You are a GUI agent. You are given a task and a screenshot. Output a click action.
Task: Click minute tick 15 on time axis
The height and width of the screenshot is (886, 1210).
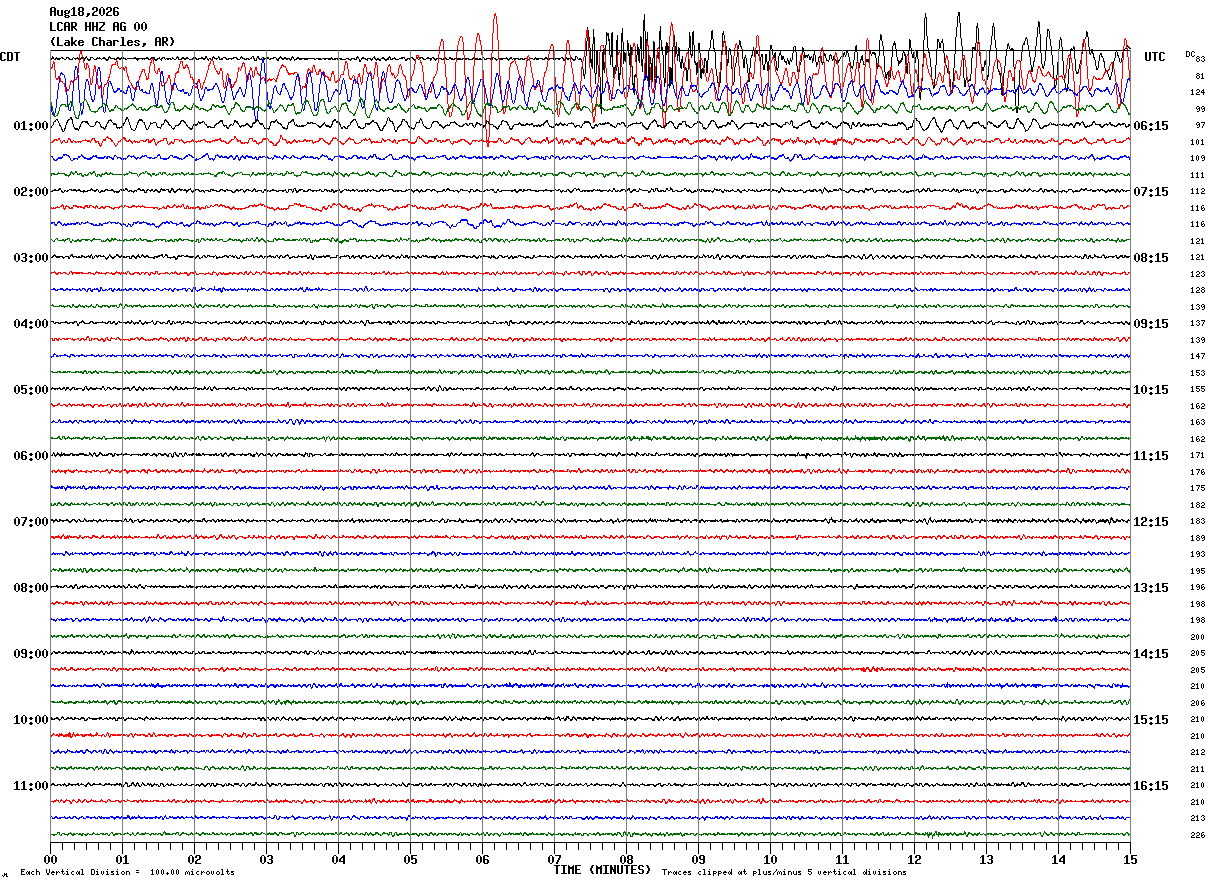point(1130,859)
